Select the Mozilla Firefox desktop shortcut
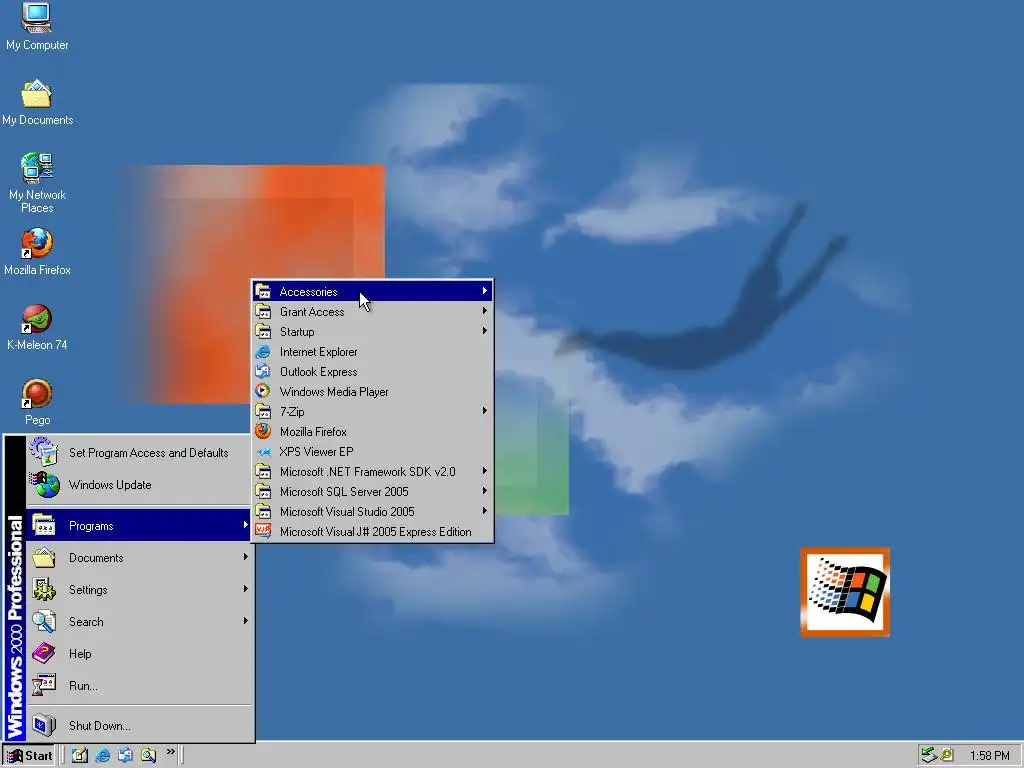 click(x=37, y=251)
